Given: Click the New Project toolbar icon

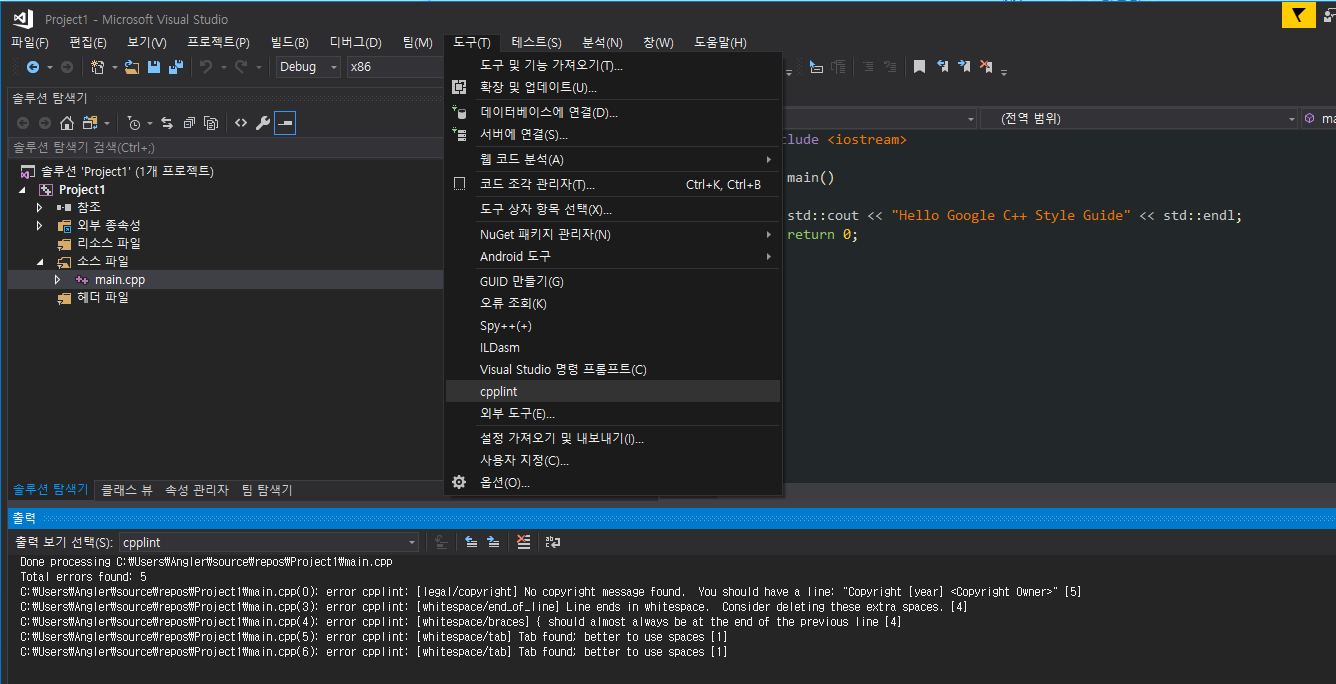Looking at the screenshot, I should [98, 67].
